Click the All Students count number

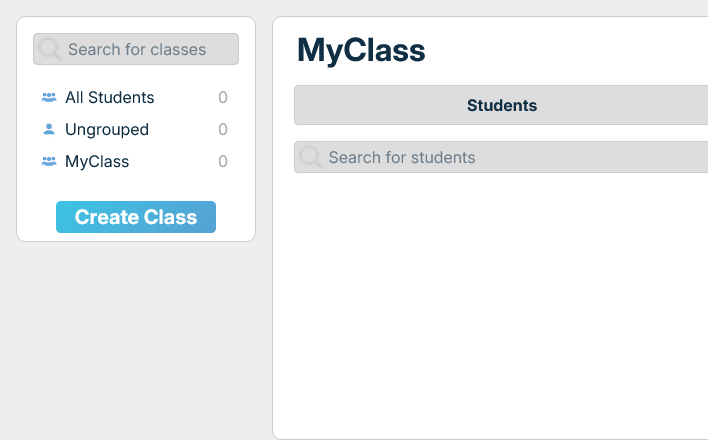[x=223, y=98]
